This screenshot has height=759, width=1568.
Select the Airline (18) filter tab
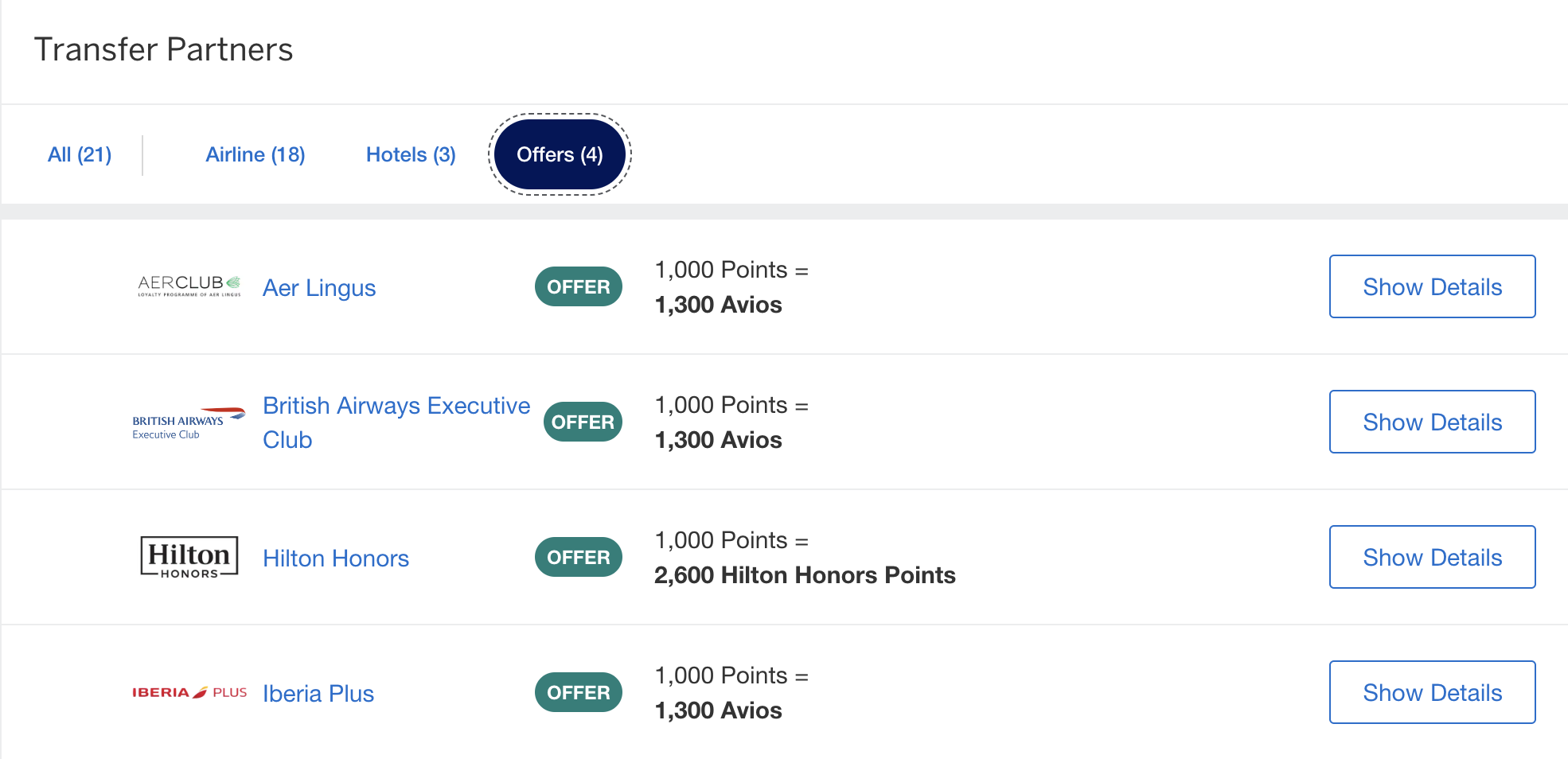(255, 154)
